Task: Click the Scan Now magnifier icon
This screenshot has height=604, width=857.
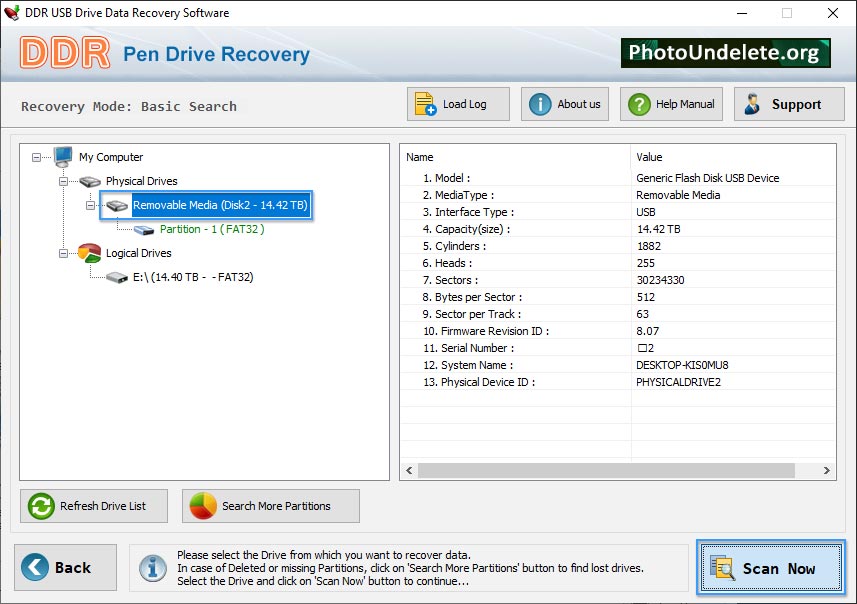Action: point(723,568)
